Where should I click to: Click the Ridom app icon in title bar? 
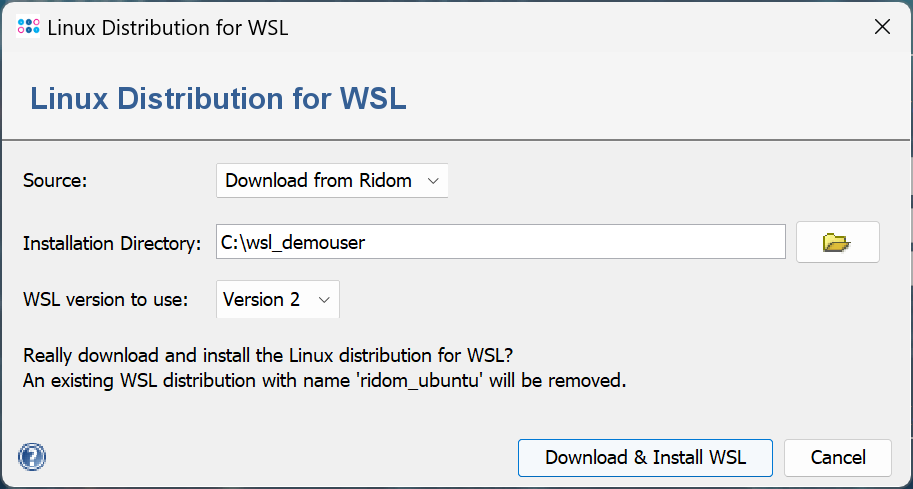point(29,27)
